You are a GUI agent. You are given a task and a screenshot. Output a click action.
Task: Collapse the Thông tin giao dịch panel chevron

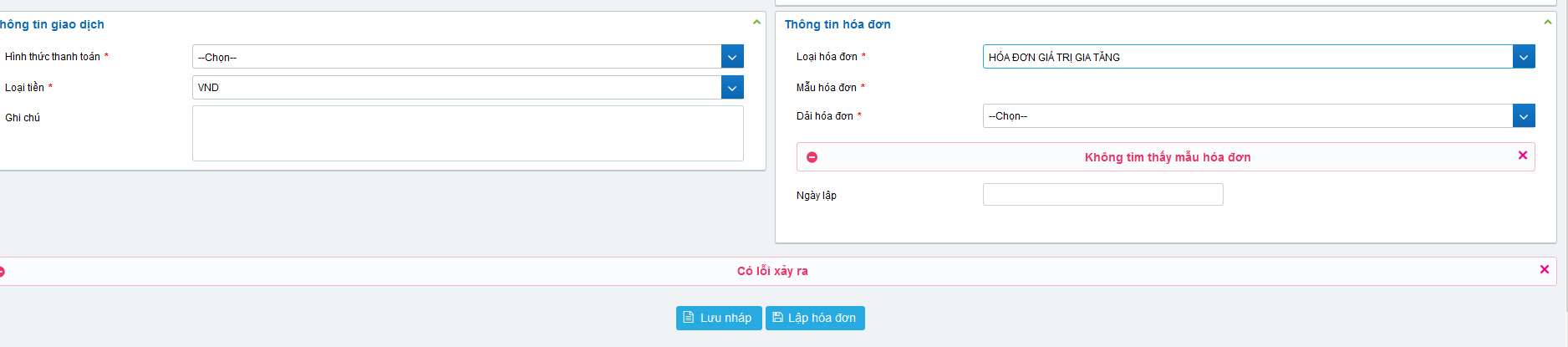[x=756, y=23]
